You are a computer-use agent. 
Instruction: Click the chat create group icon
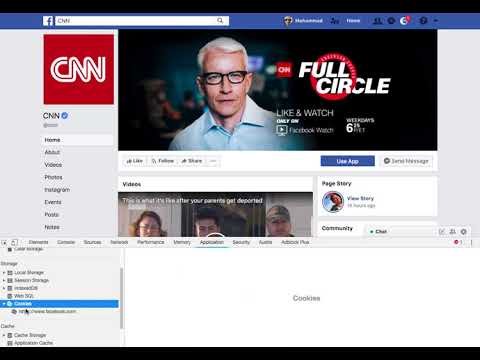453,232
